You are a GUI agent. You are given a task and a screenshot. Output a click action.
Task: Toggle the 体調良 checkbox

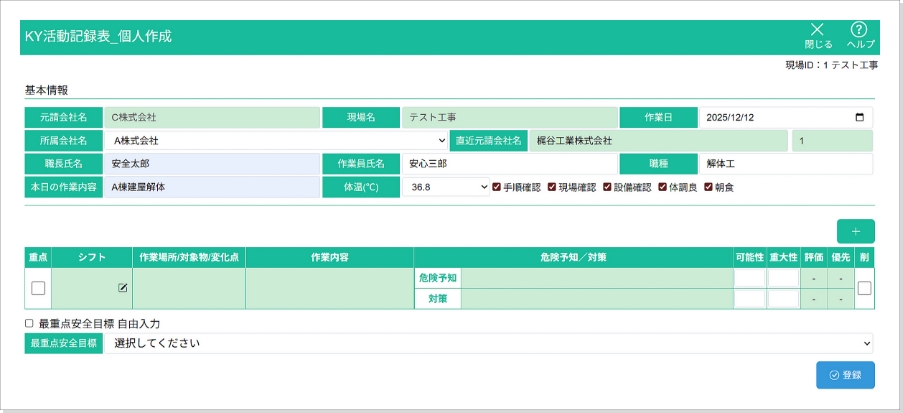[661, 187]
